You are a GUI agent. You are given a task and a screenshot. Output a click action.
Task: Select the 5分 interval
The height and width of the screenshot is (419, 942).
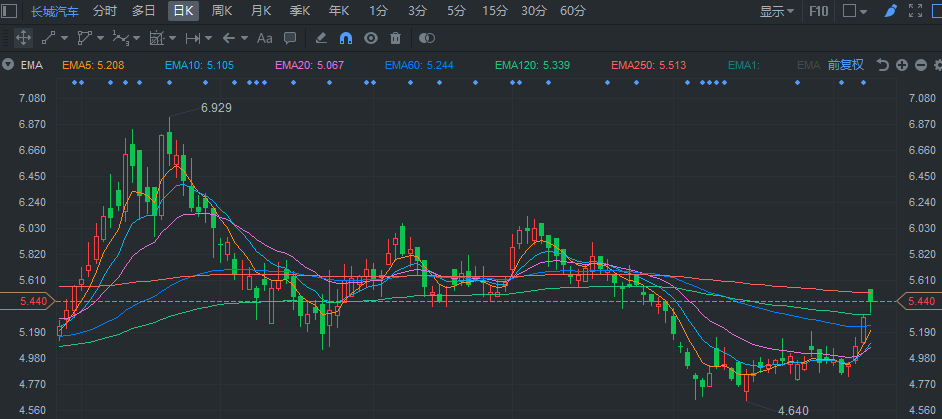point(457,11)
